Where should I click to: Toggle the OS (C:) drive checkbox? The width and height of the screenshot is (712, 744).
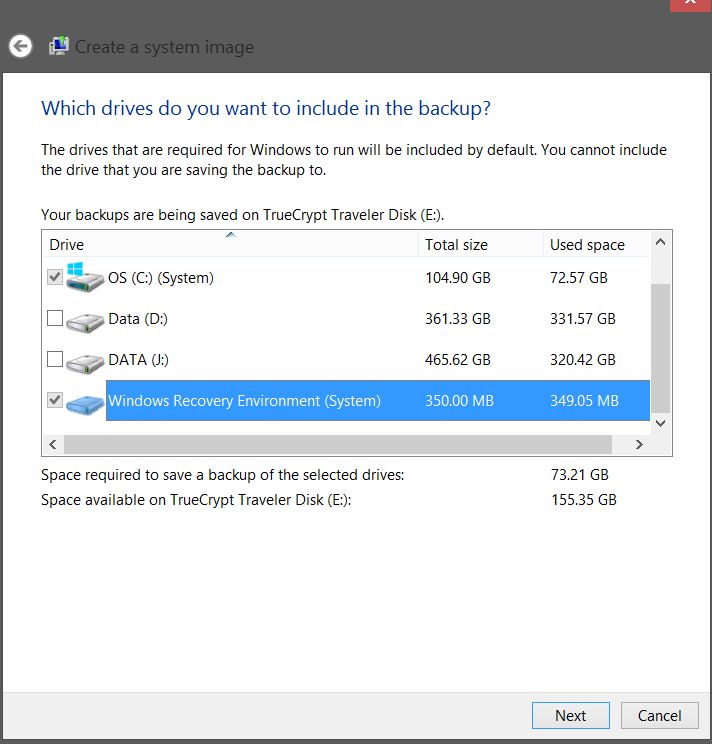click(x=55, y=277)
